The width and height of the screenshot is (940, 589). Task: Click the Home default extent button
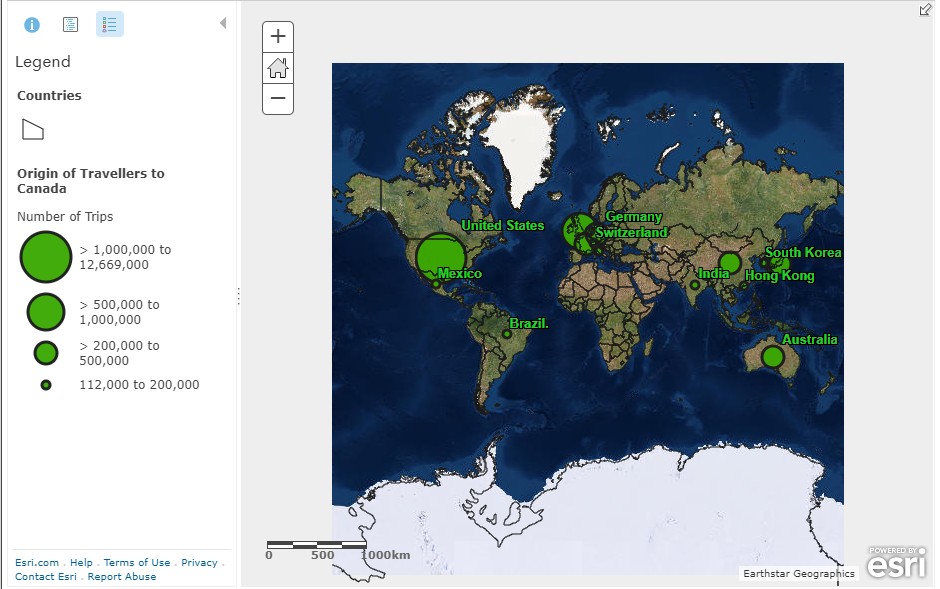277,68
